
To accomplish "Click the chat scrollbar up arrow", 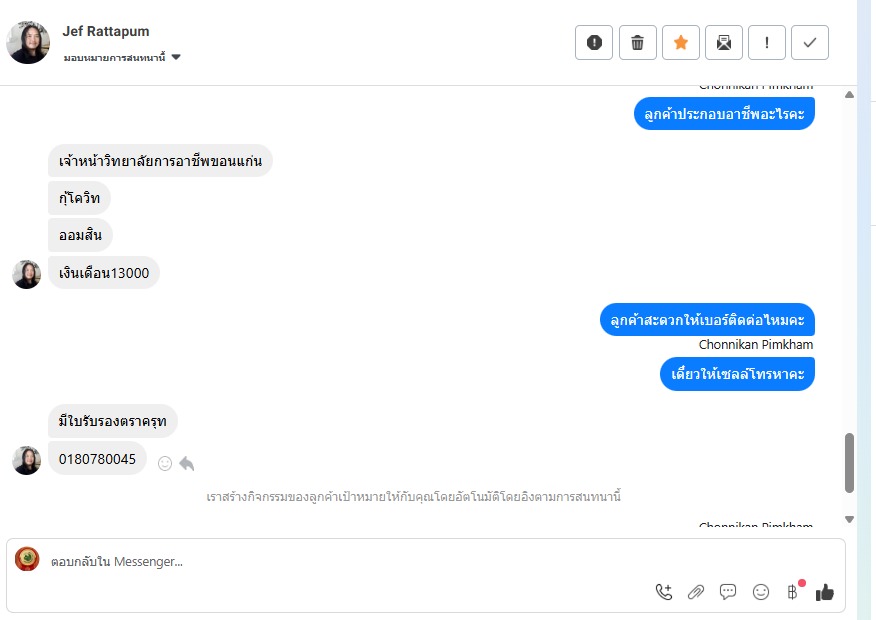I will (x=849, y=94).
